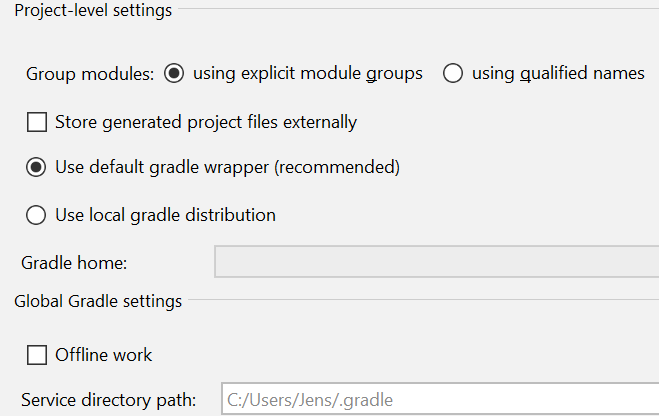The width and height of the screenshot is (659, 416).
Task: Enable the Offline work checkbox box
Action: click(37, 355)
